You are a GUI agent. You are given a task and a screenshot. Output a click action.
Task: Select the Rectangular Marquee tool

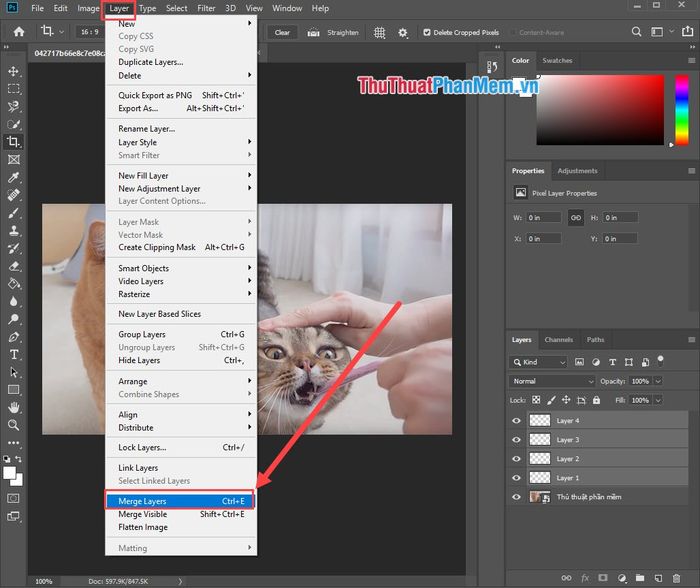pos(13,89)
